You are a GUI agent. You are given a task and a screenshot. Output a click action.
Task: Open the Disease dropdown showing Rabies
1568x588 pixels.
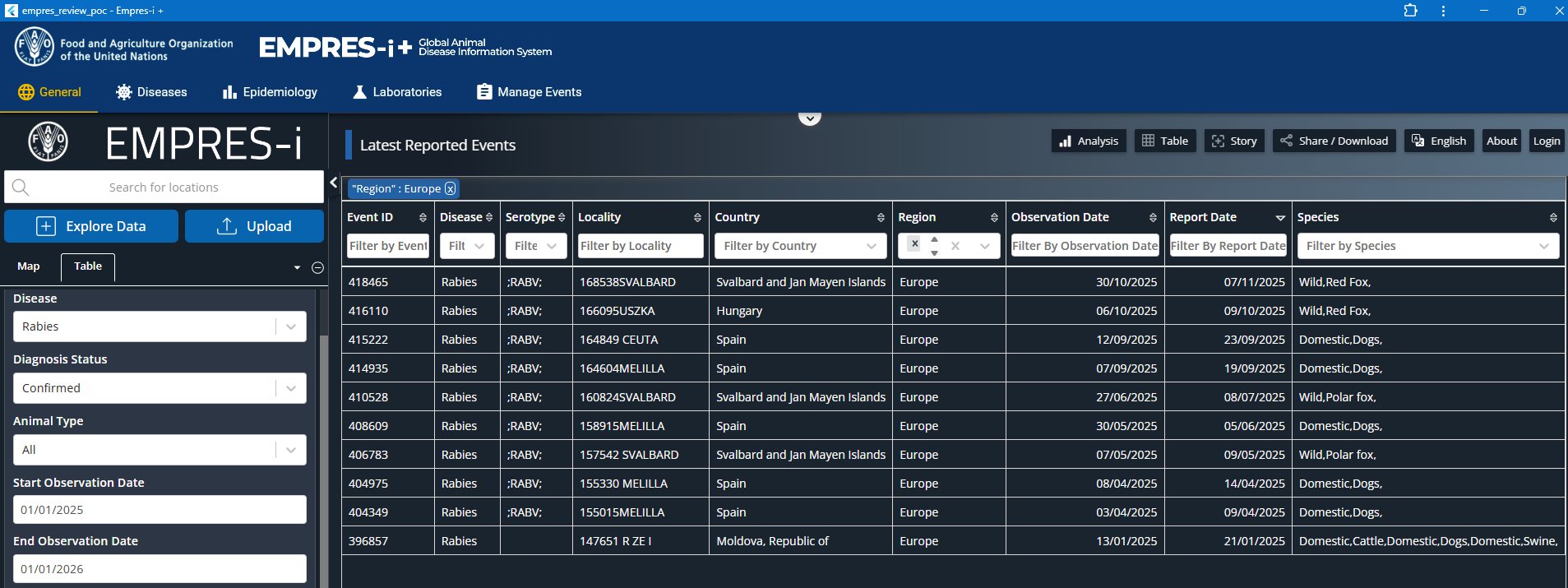tap(160, 326)
